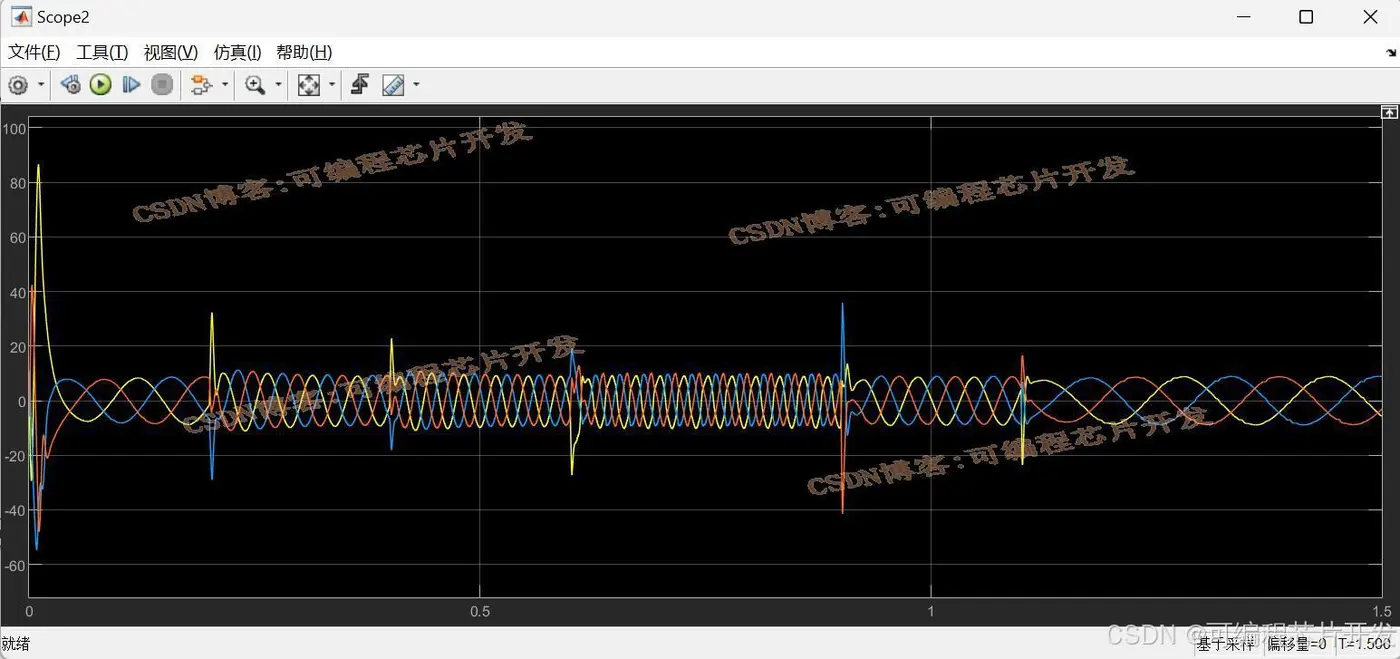Open the 工具(T) menu

(x=102, y=52)
